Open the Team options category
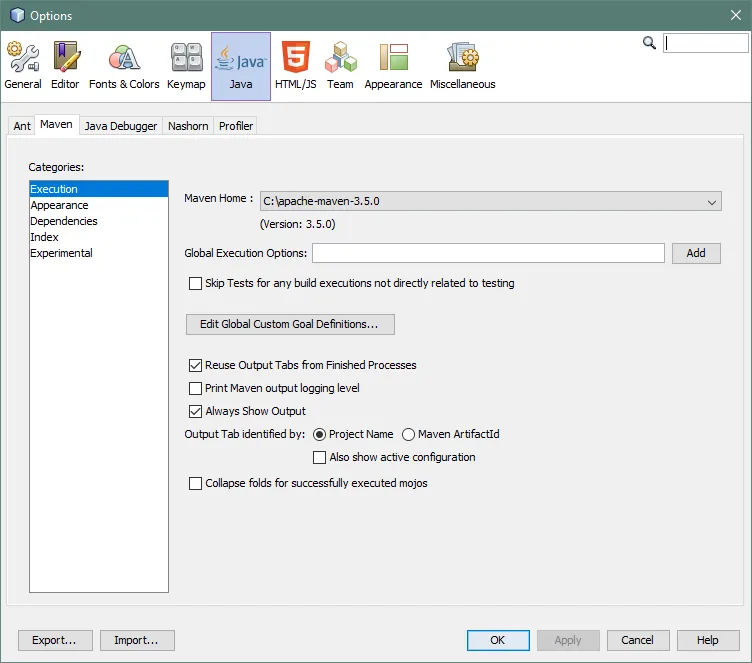752x663 pixels. tap(340, 66)
